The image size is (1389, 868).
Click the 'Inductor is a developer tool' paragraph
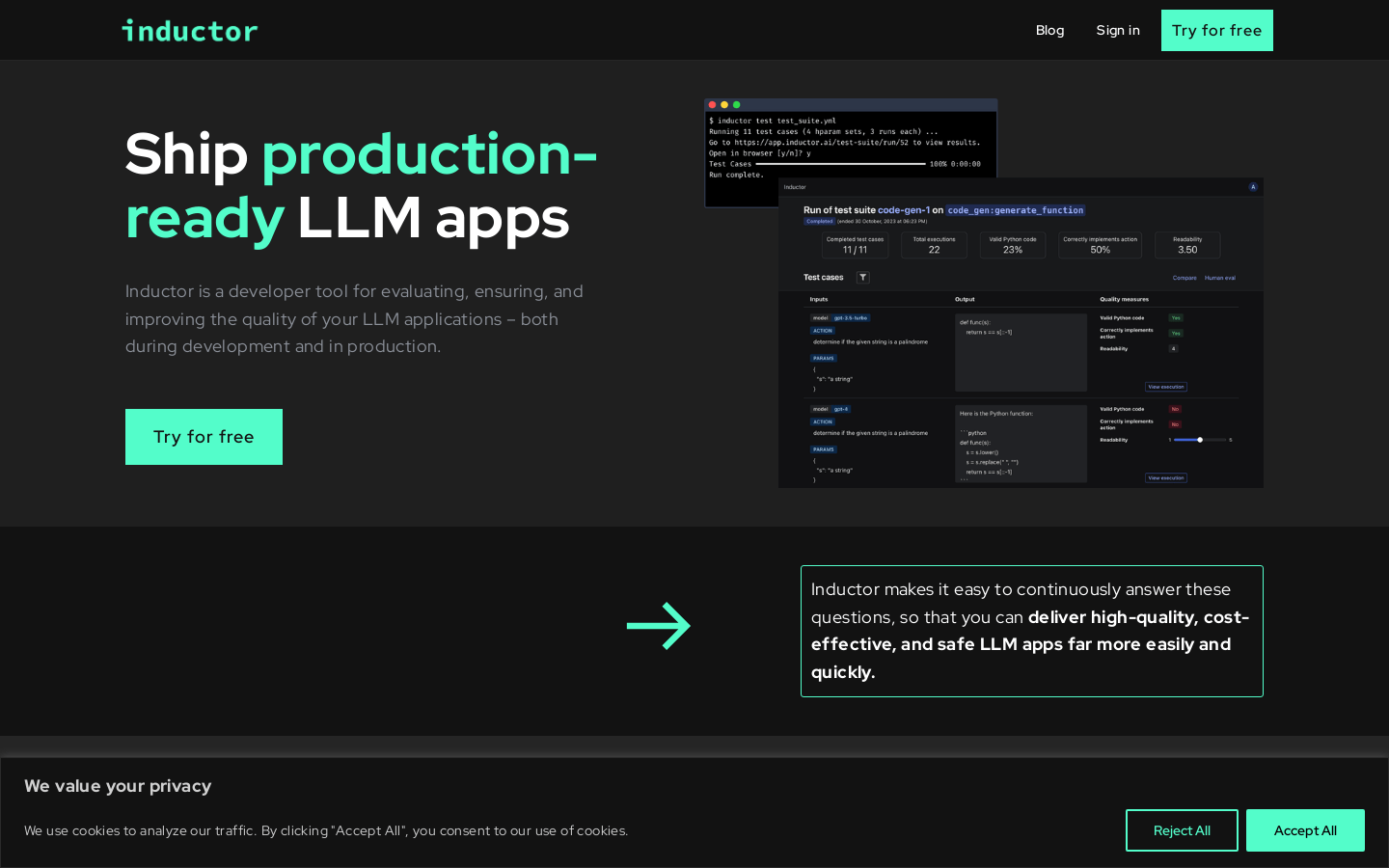click(355, 318)
